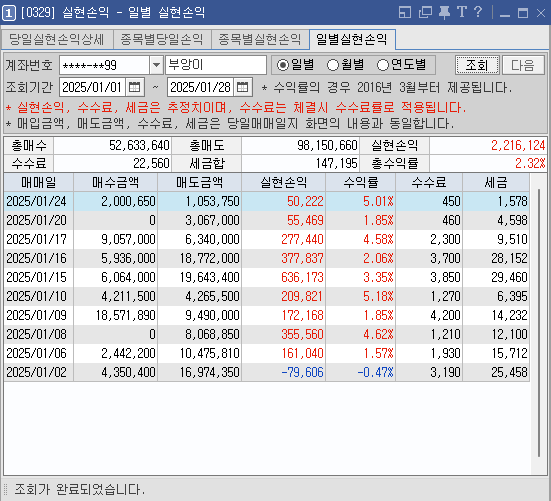The height and width of the screenshot is (501, 551).
Task: Select the 연도별 radio button
Action: click(x=383, y=65)
